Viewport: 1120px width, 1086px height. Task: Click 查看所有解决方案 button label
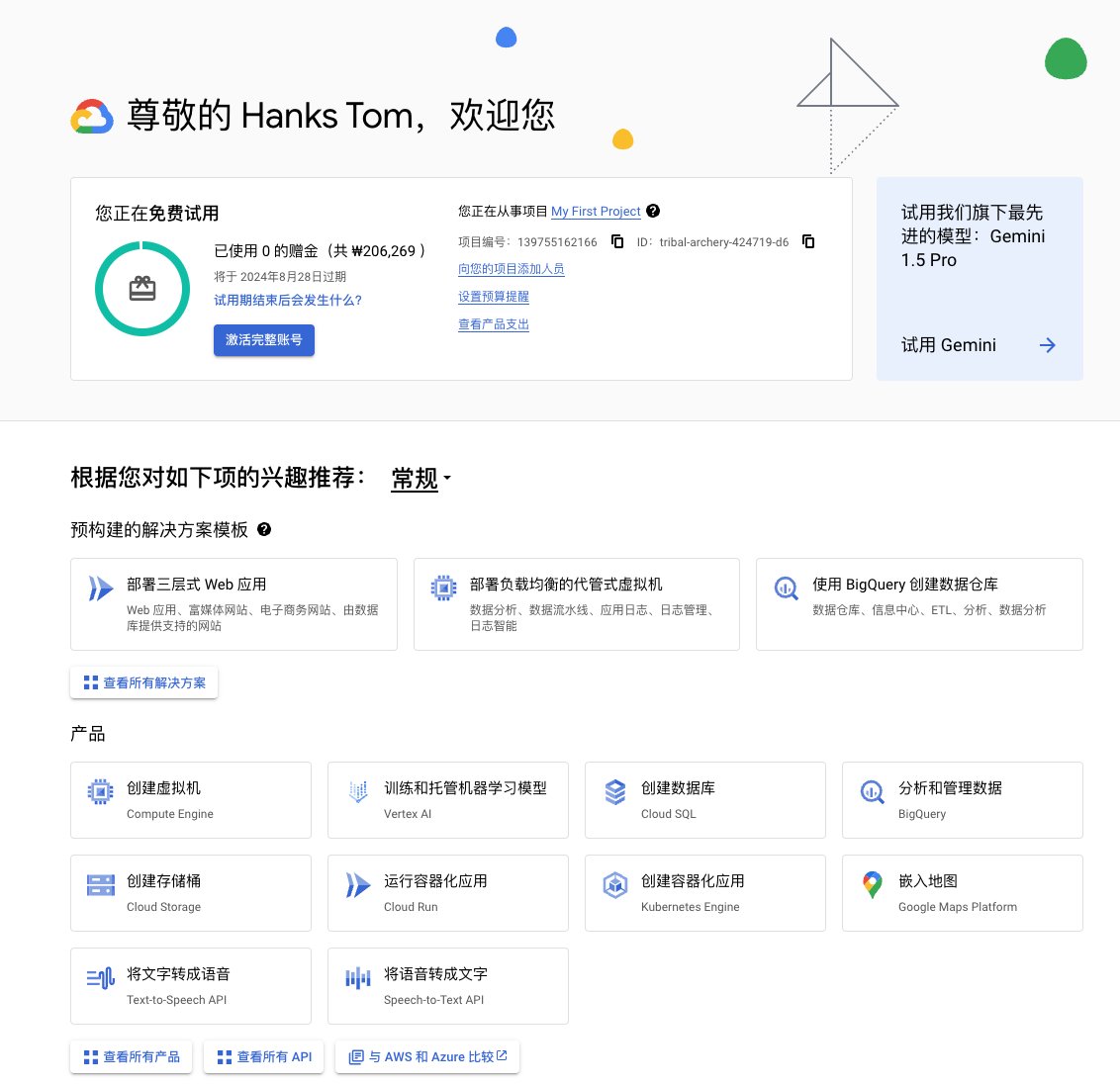[x=154, y=682]
